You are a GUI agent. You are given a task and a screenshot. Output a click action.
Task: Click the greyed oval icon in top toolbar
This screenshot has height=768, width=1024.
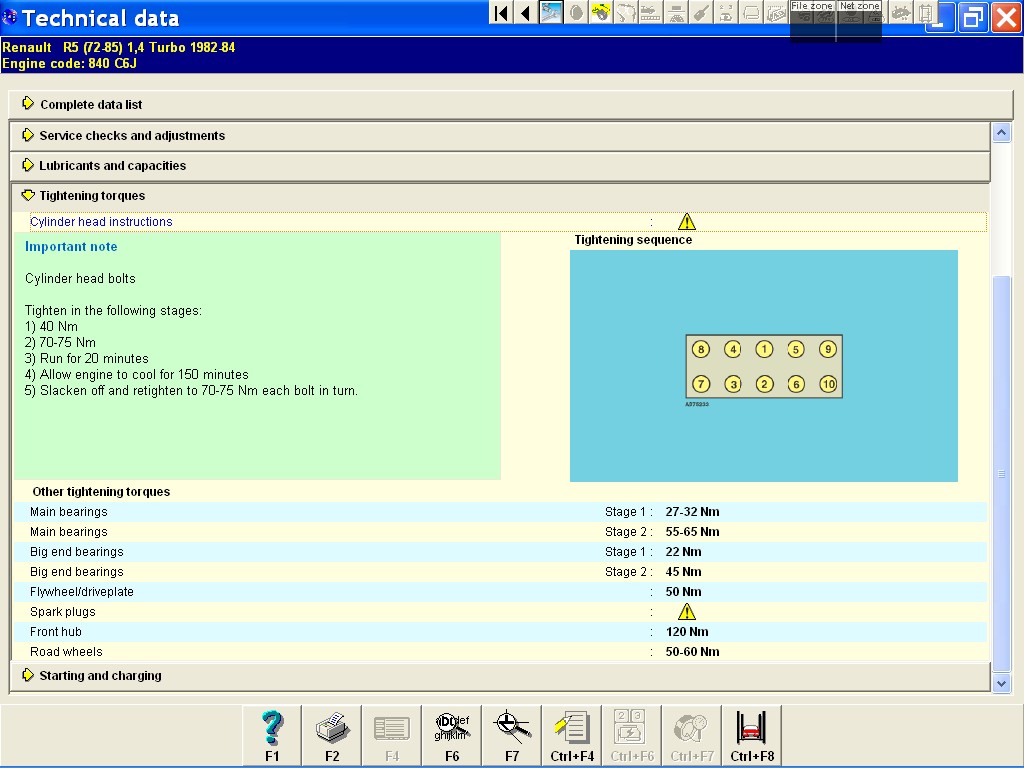(x=576, y=13)
